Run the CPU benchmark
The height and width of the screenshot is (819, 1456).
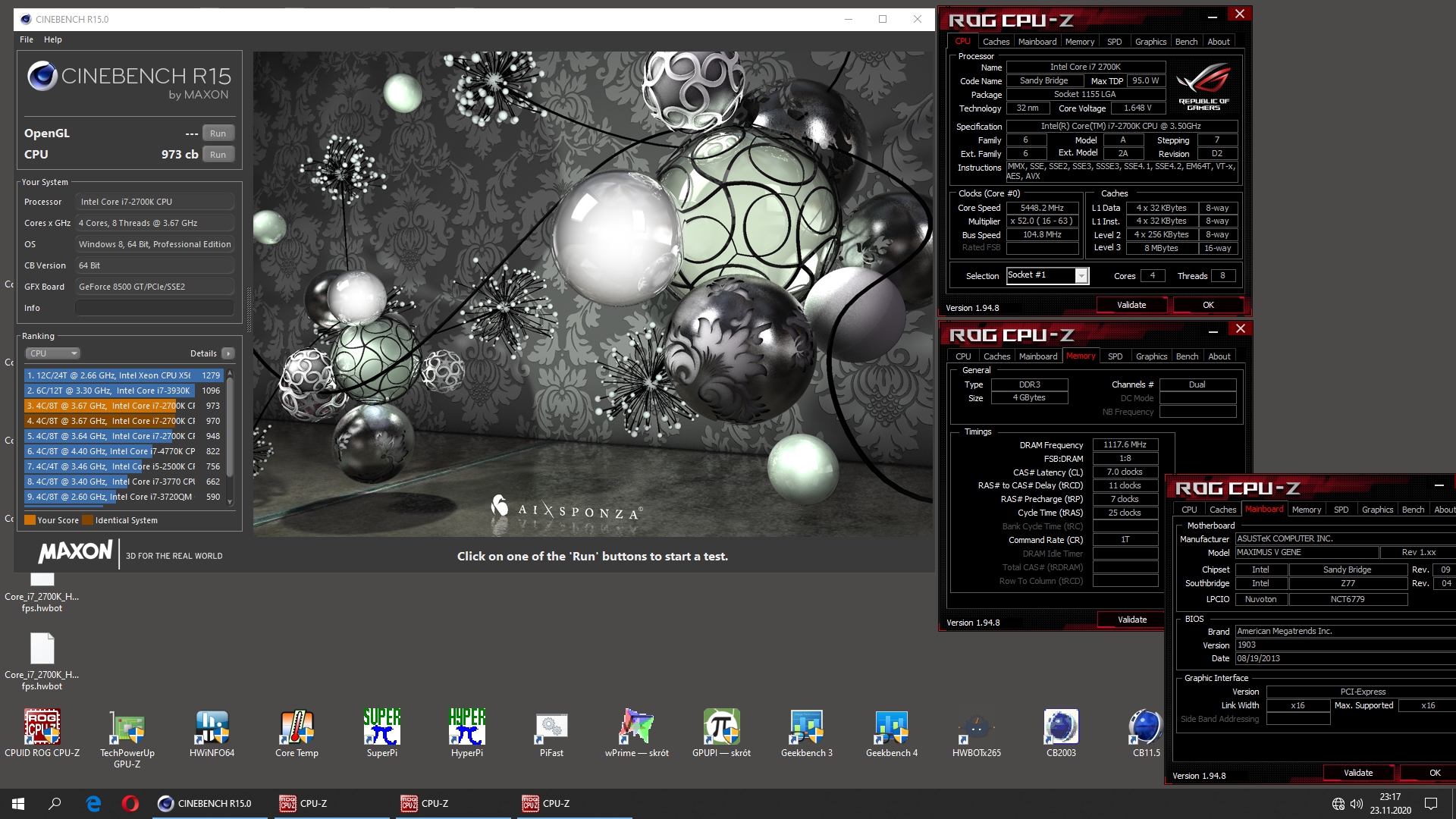point(218,154)
